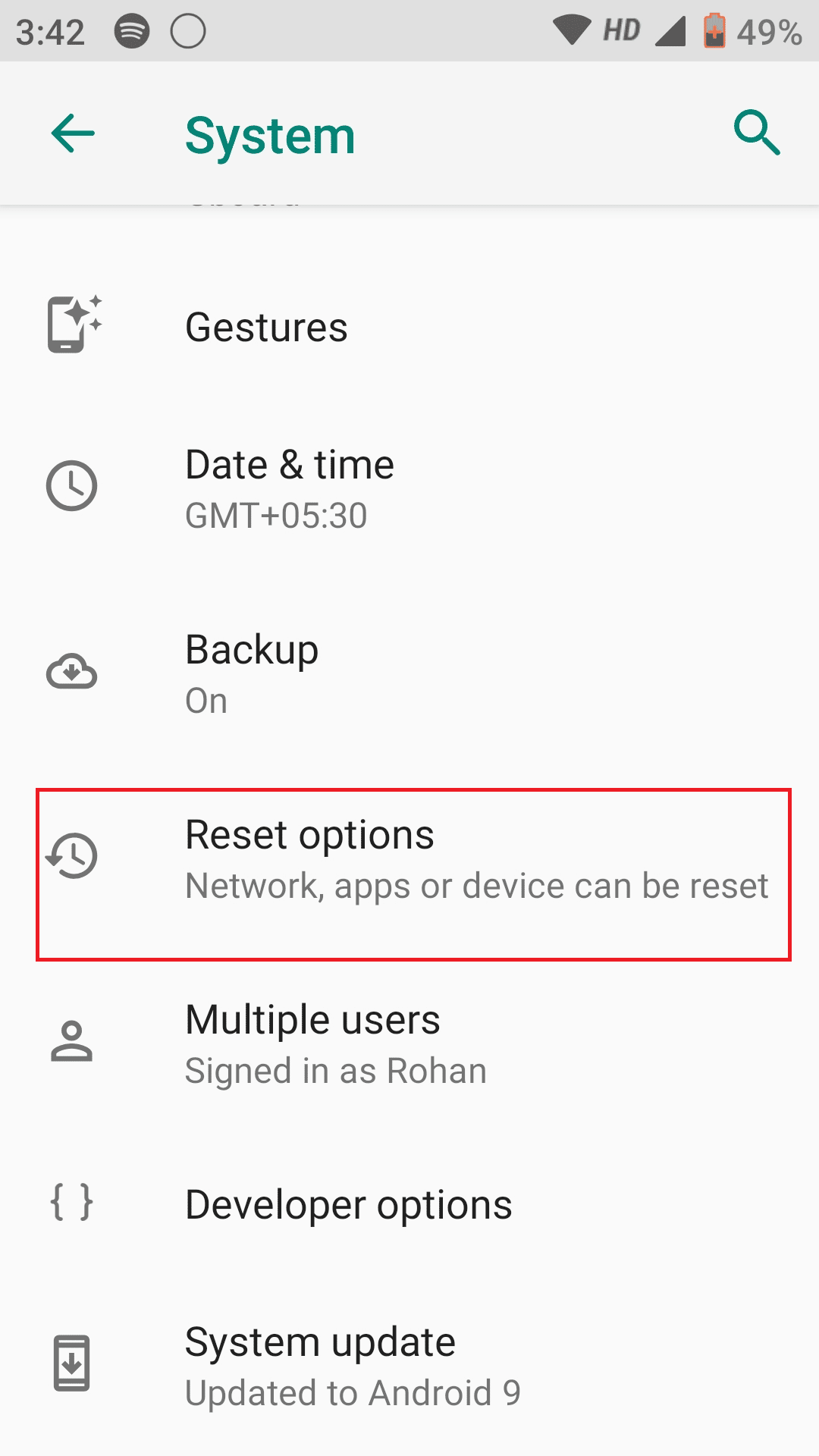Tap the Gestures phone icon
819x1456 pixels.
point(72,326)
